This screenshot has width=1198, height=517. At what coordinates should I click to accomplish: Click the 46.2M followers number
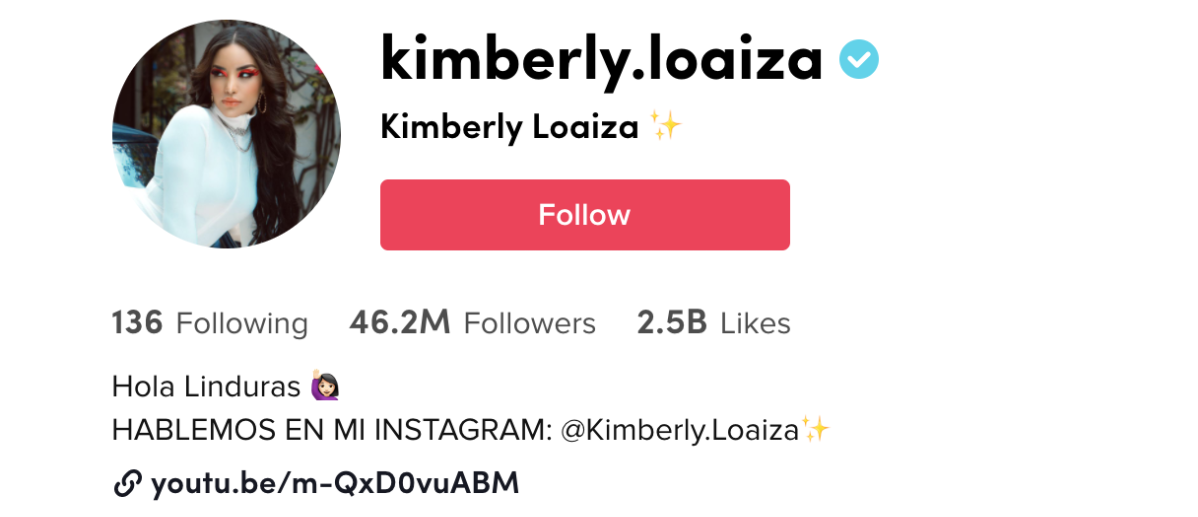click(400, 323)
